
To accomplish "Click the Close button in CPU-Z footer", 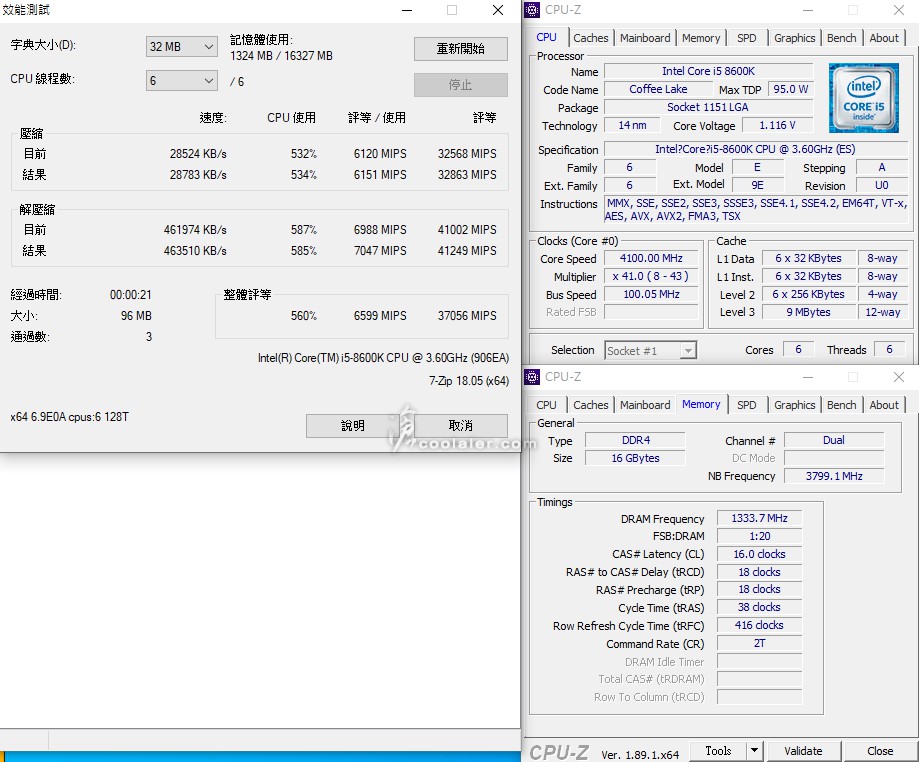I will point(880,751).
